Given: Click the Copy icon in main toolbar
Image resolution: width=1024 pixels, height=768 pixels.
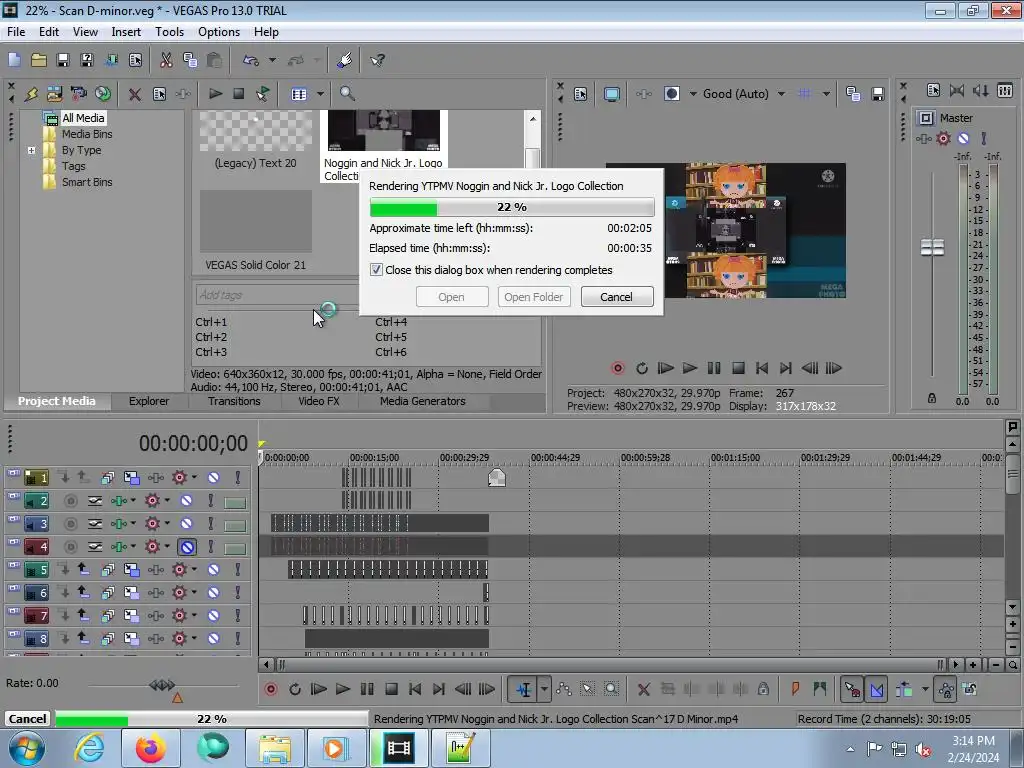Looking at the screenshot, I should pos(190,60).
